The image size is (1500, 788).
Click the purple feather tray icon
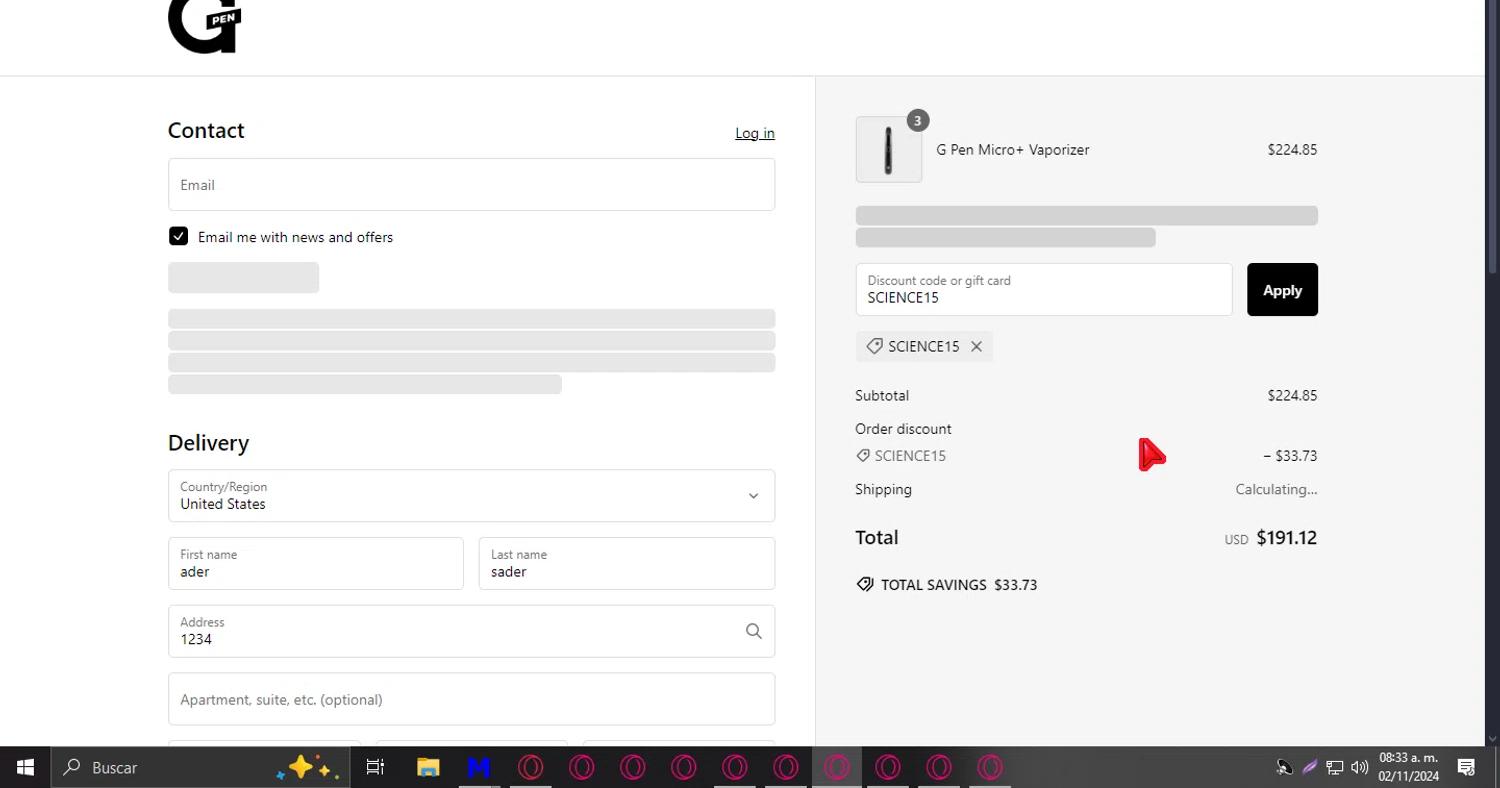[x=1309, y=767]
